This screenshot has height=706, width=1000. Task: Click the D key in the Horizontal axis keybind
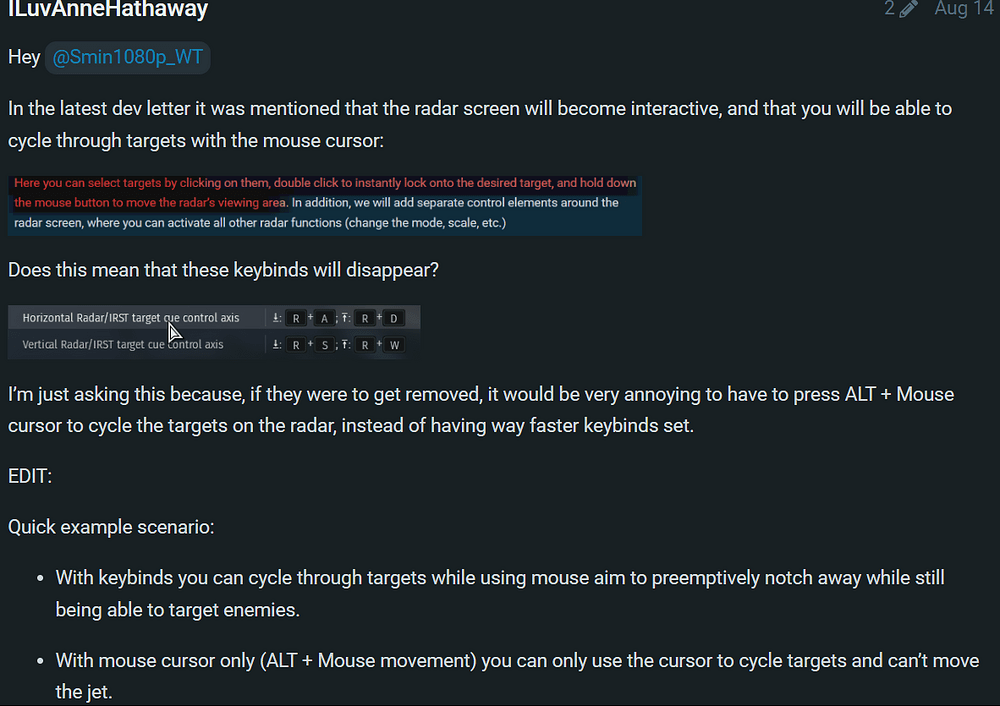point(393,318)
